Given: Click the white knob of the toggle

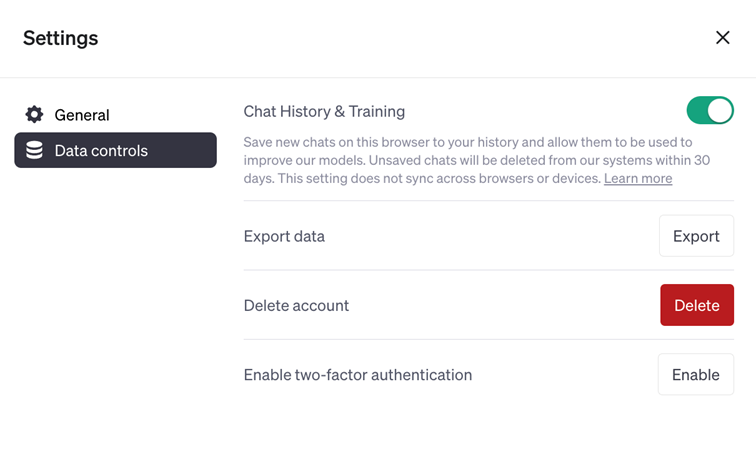Looking at the screenshot, I should [x=720, y=110].
